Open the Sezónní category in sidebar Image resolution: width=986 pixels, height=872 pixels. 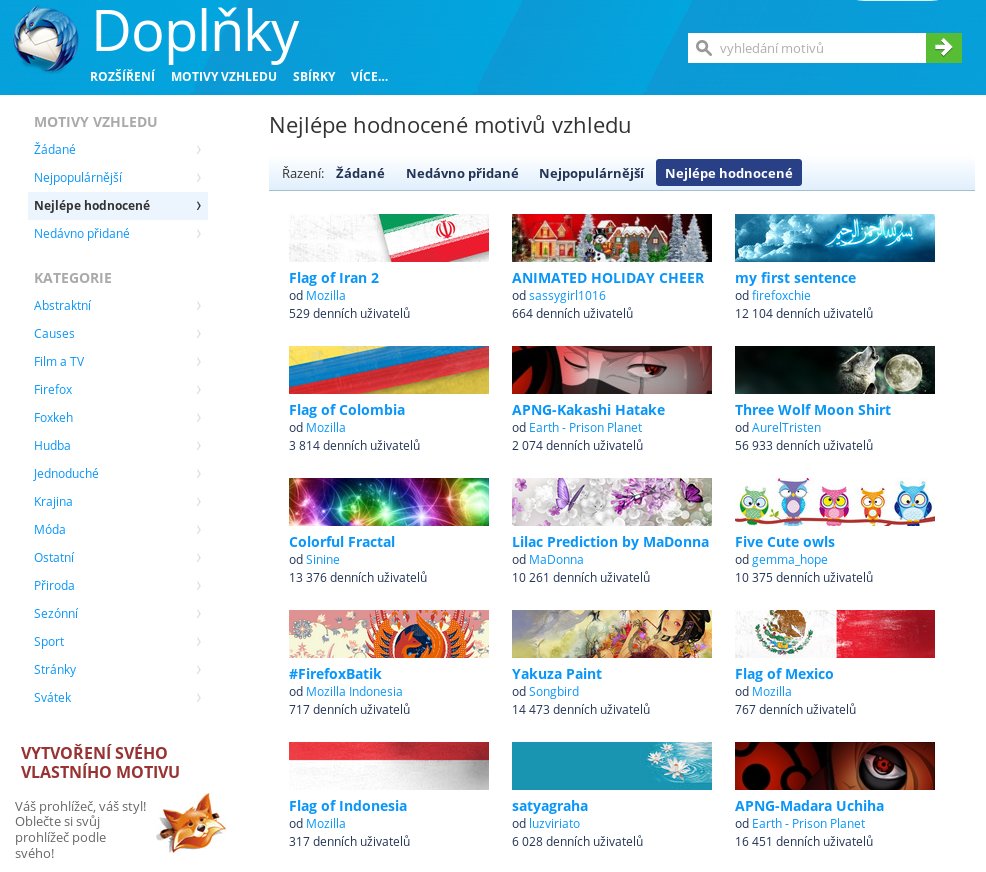point(56,613)
